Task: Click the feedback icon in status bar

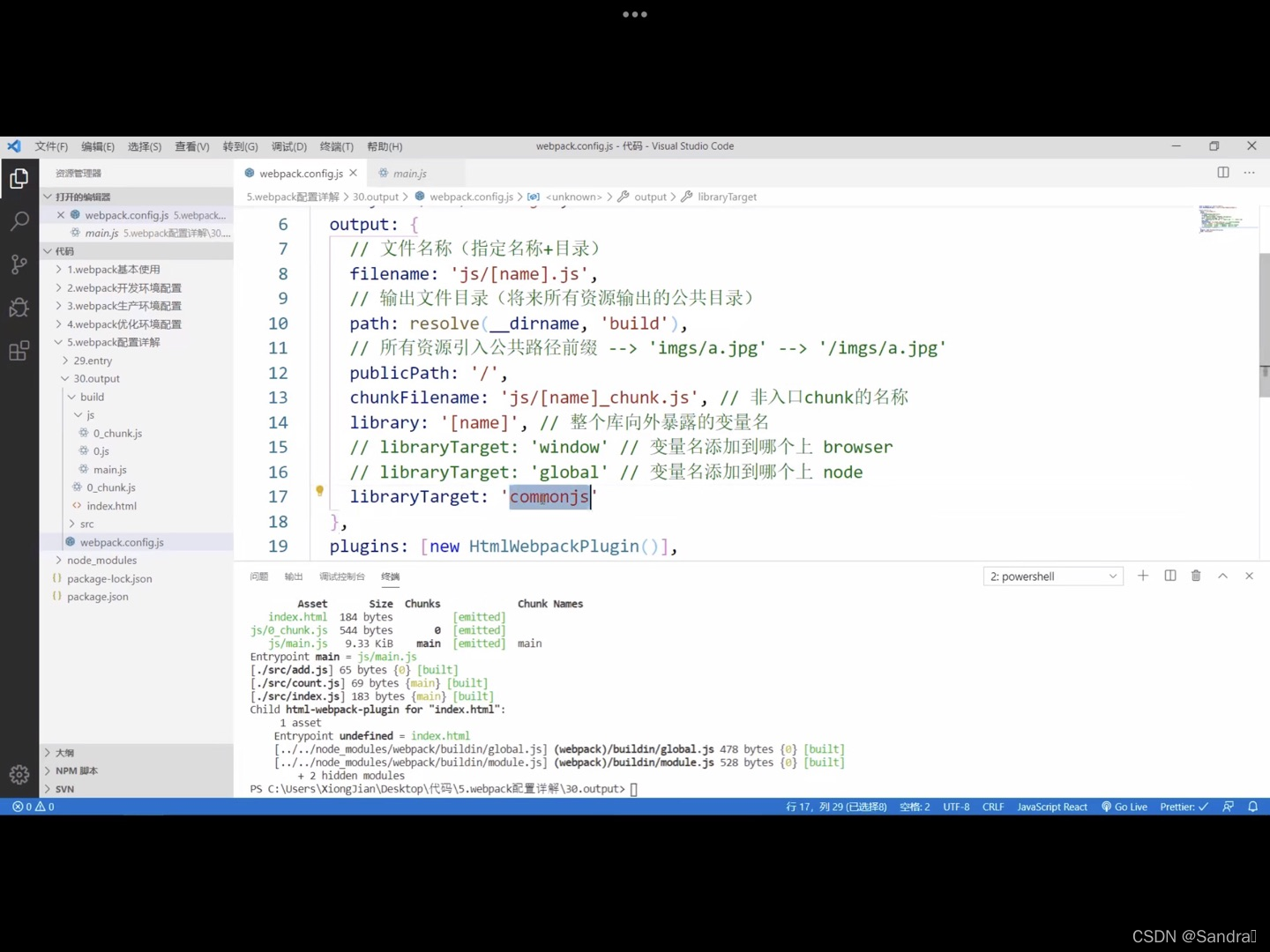Action: [1228, 807]
